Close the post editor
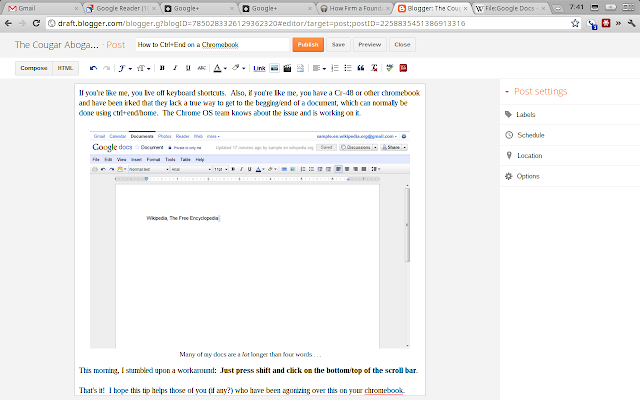Image resolution: width=640 pixels, height=400 pixels. click(402, 44)
